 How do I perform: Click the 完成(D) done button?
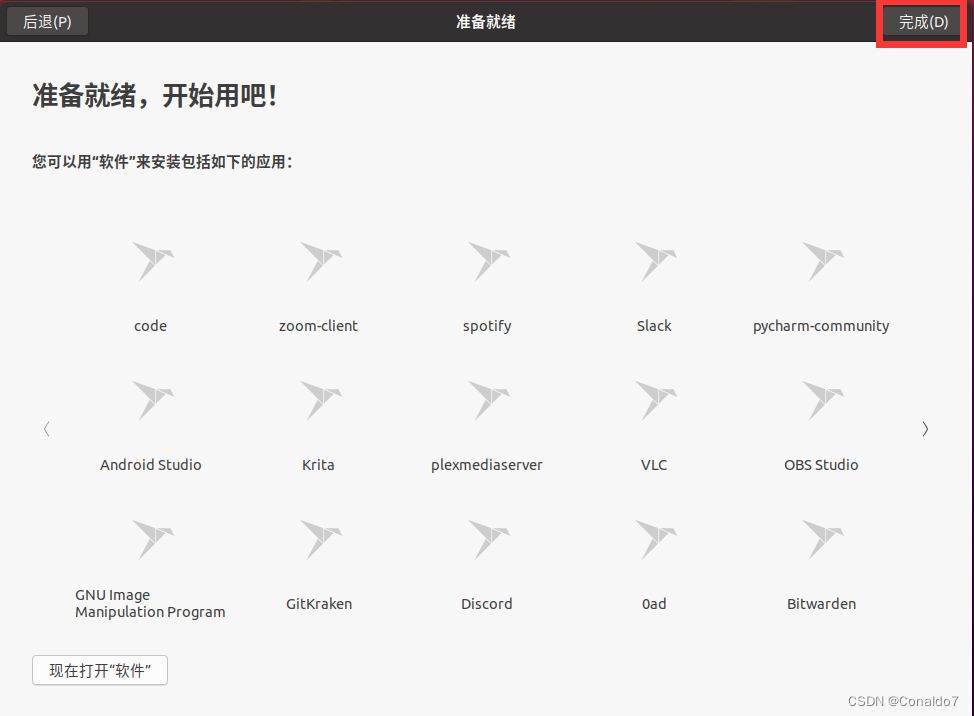pos(923,22)
